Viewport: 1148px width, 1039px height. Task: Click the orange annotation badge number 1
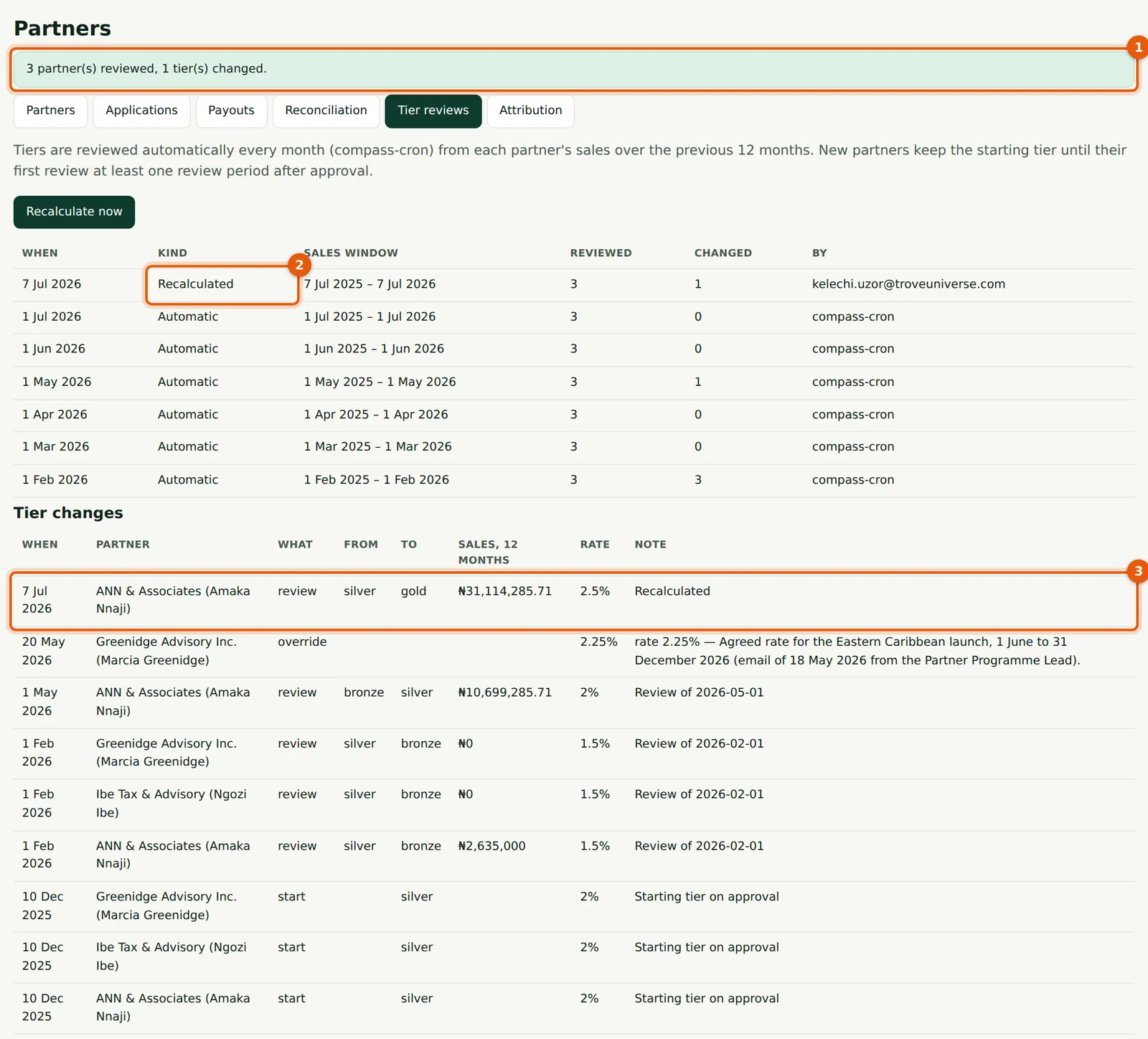coord(1137,47)
